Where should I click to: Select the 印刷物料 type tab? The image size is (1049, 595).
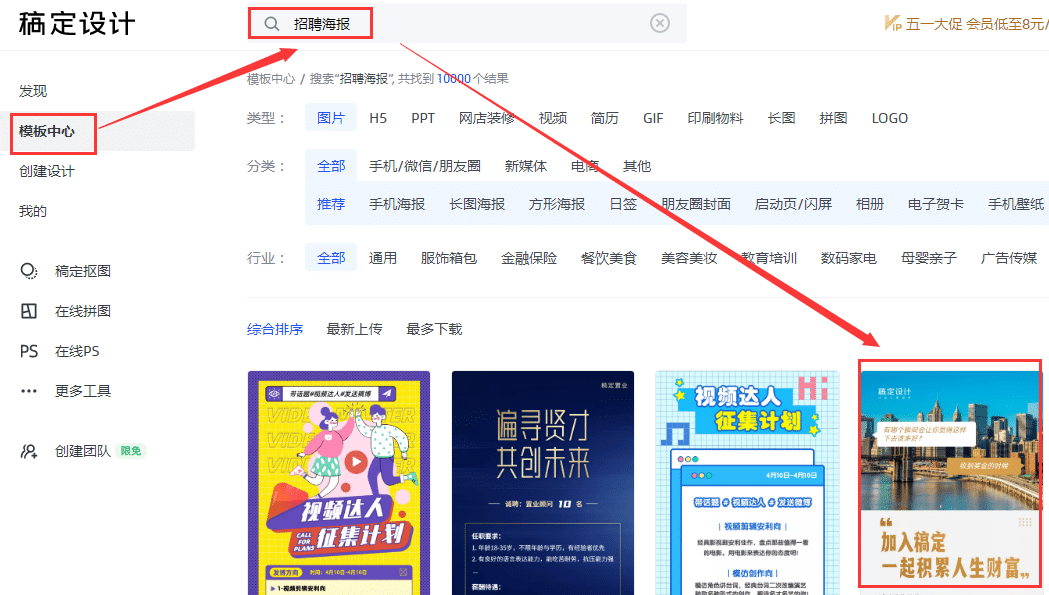[x=715, y=118]
